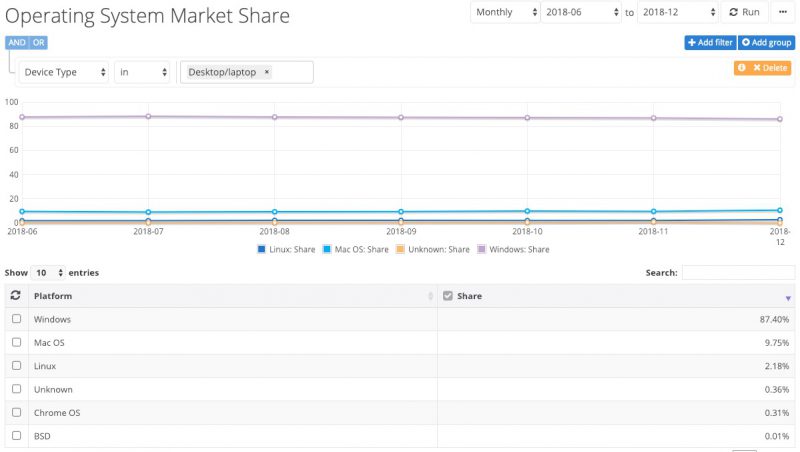This screenshot has width=800, height=452.
Task: Check the Chrome OS row checkbox
Action: click(x=16, y=412)
